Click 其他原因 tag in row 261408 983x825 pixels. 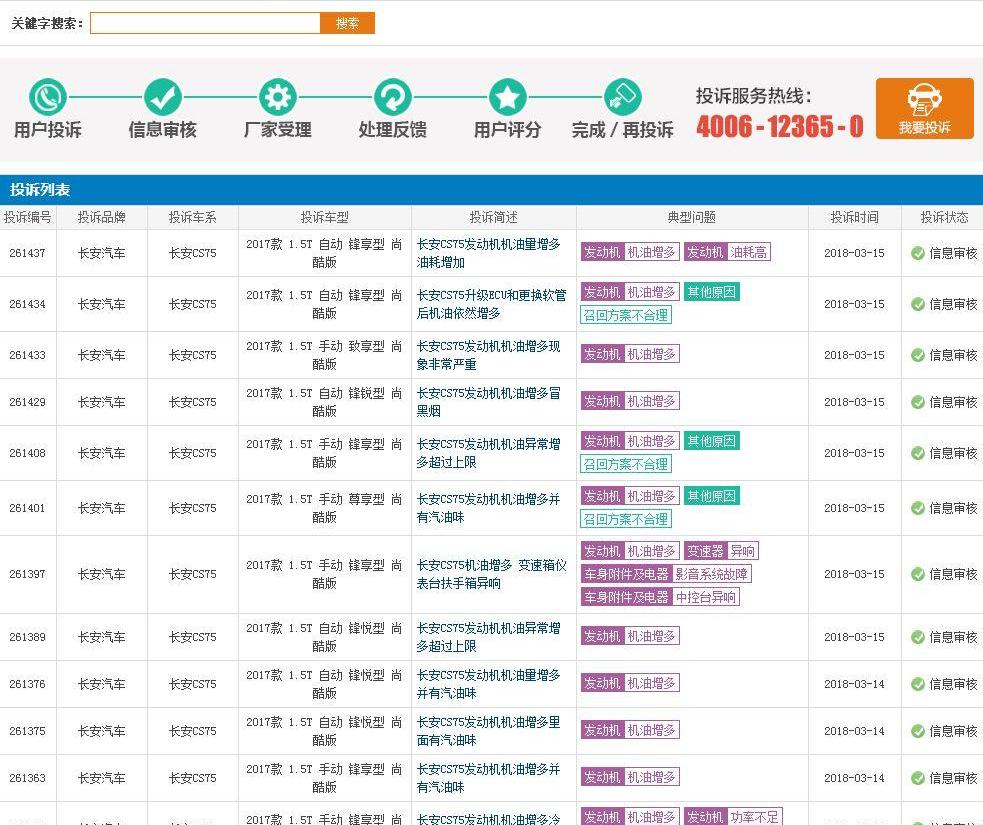click(x=712, y=441)
